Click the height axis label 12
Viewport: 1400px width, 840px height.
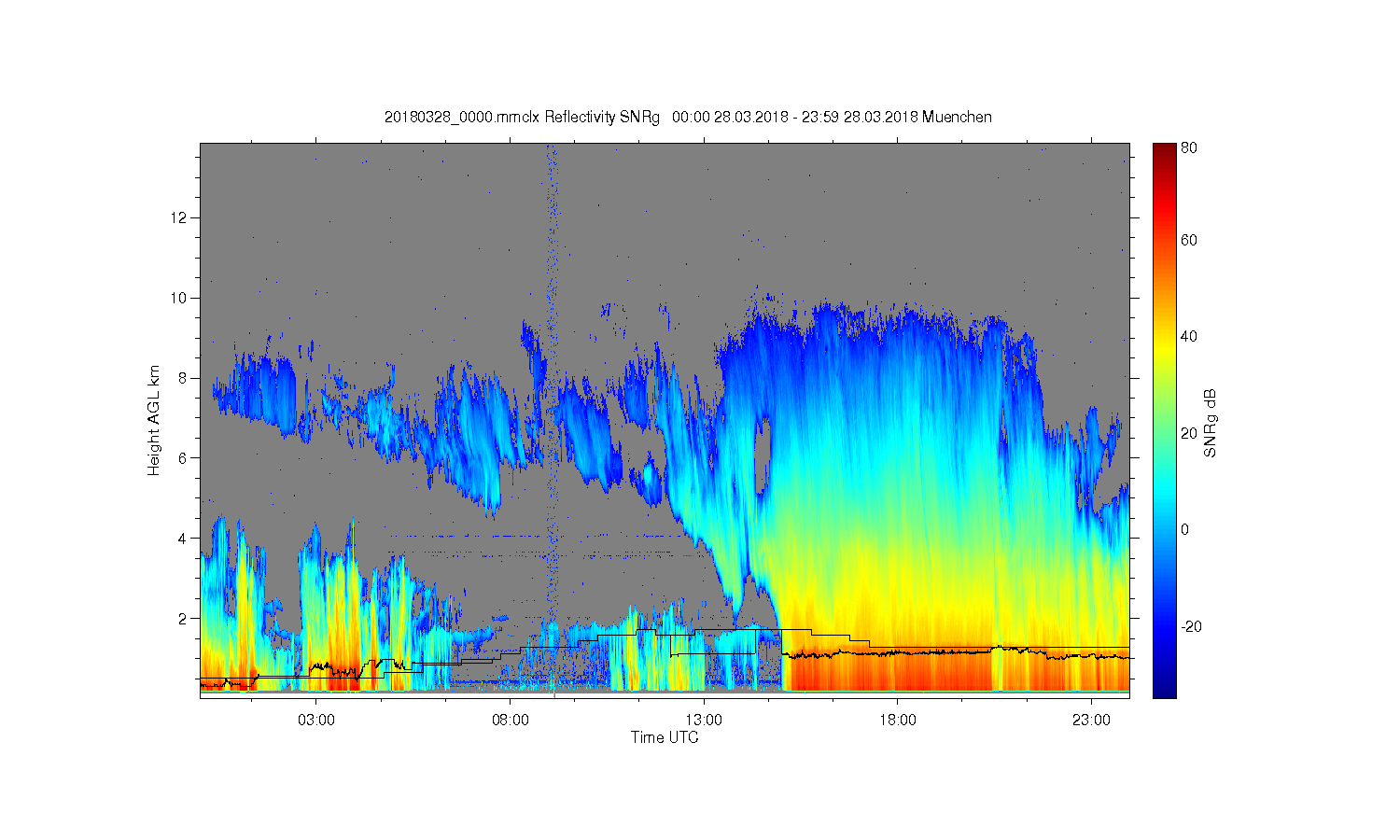click(x=180, y=217)
